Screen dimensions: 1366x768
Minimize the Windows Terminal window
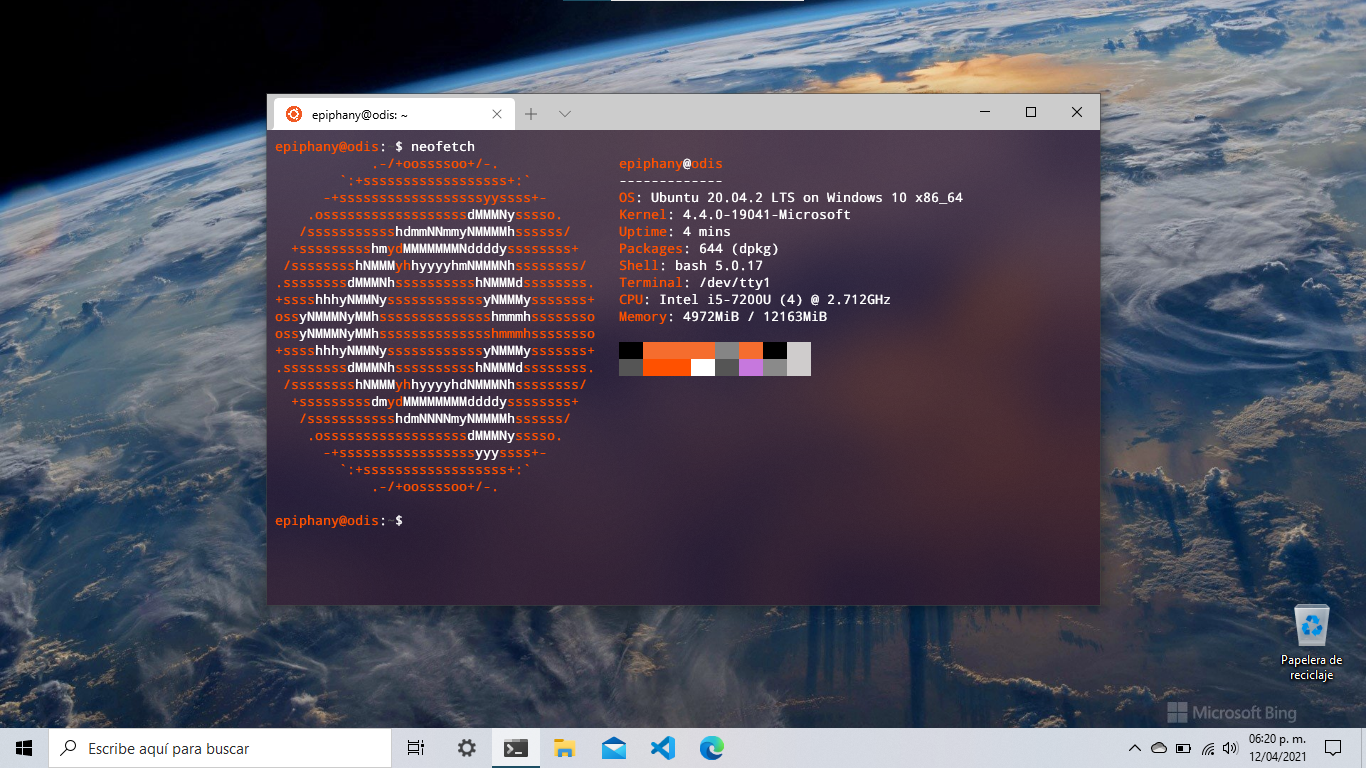[x=985, y=112]
